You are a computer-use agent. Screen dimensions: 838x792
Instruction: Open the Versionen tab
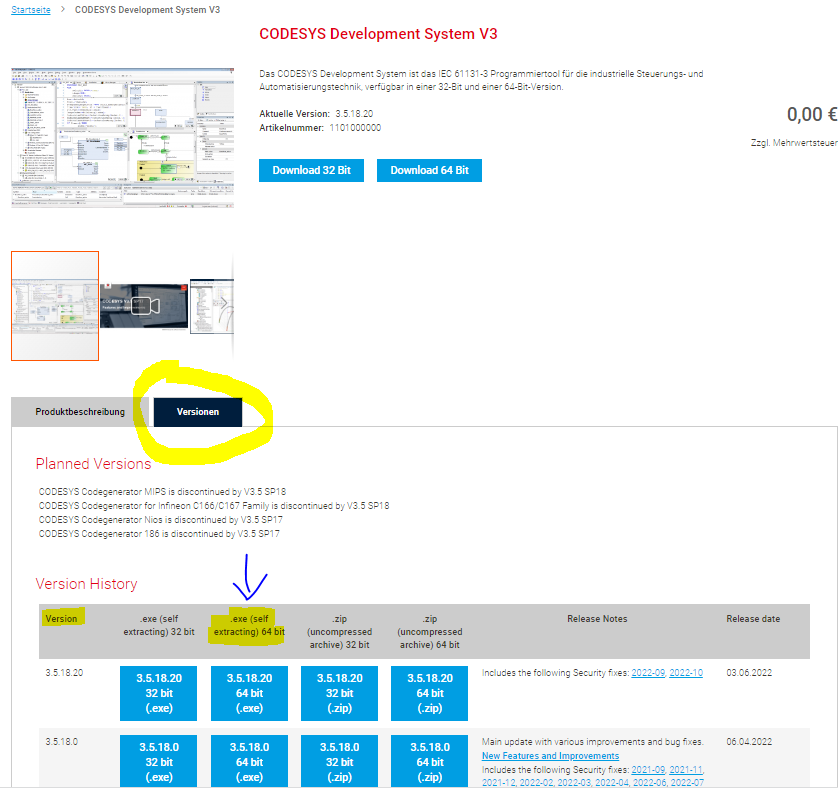click(197, 412)
